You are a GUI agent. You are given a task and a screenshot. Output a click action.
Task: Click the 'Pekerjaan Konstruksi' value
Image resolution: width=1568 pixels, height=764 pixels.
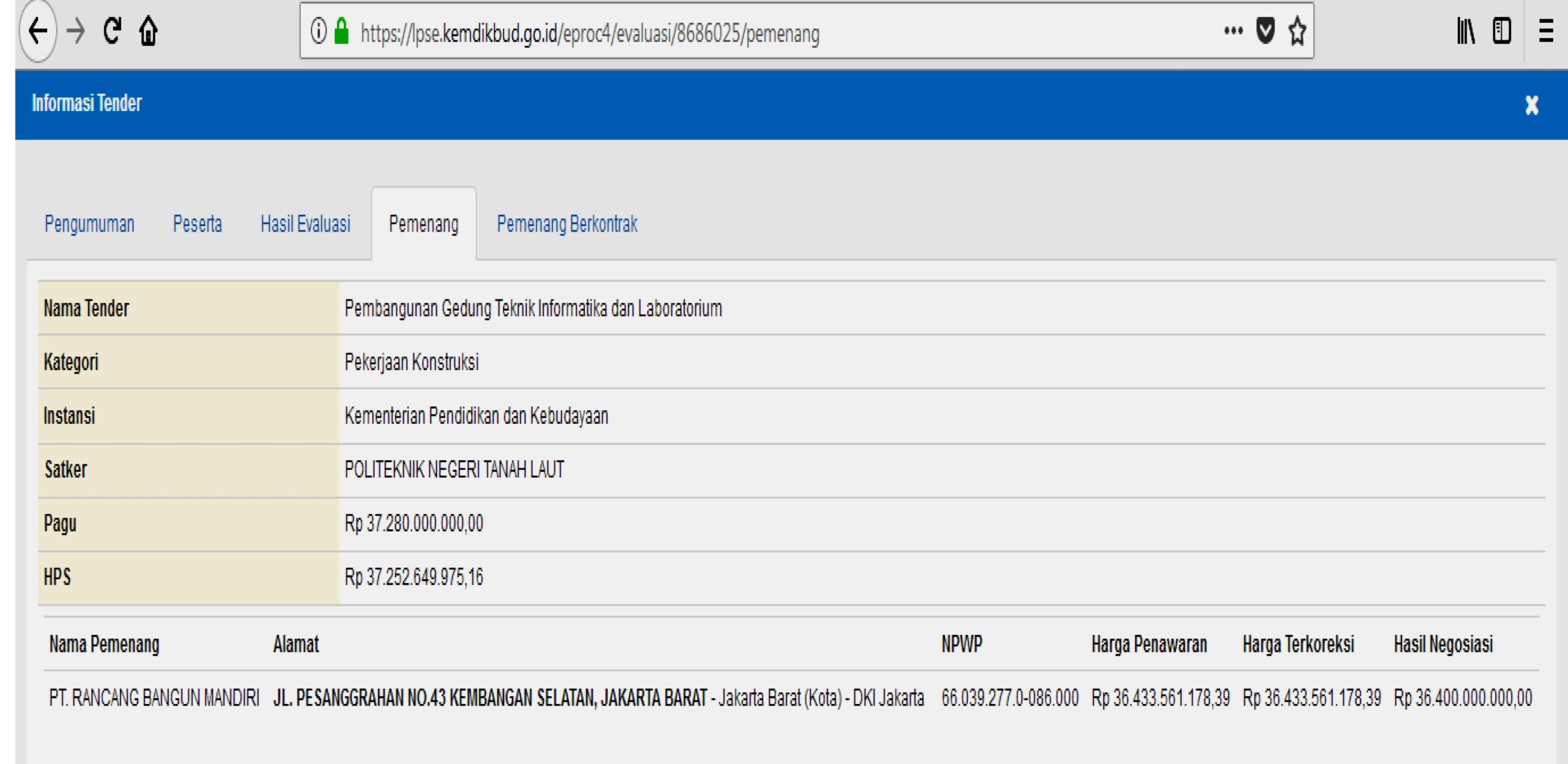[412, 362]
